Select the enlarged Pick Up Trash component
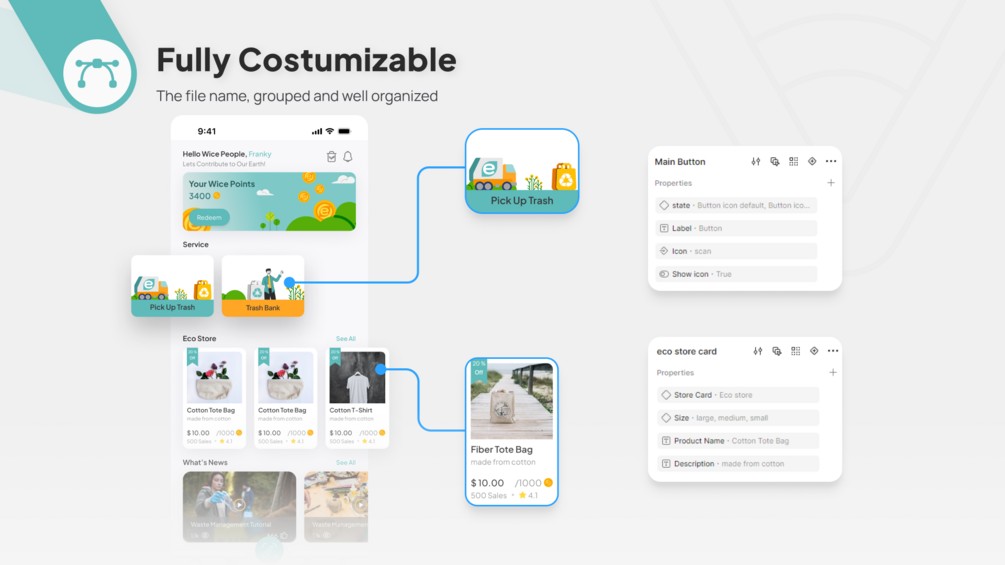This screenshot has width=1005, height=565. tap(522, 171)
